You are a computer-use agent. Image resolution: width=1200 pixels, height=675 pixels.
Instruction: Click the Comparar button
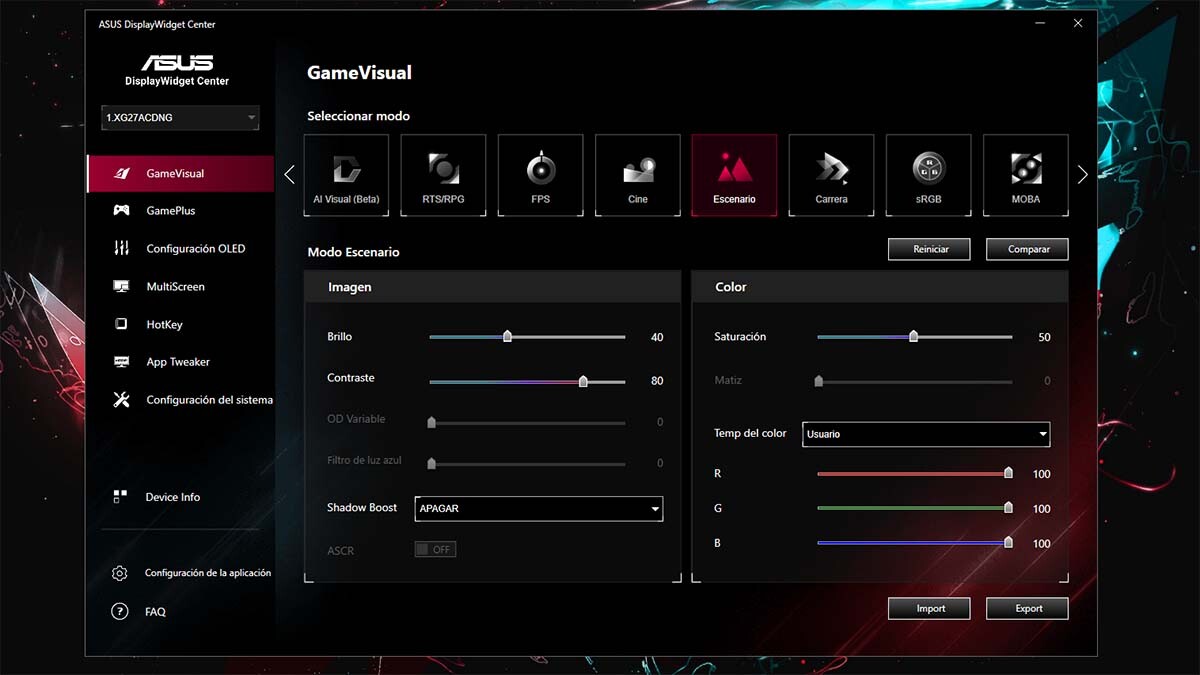pos(1027,249)
